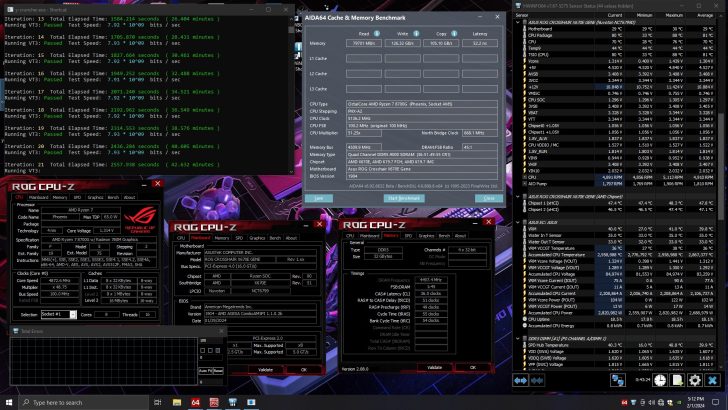Click volume speaker tray icon
The height and width of the screenshot is (410, 728).
coord(652,402)
